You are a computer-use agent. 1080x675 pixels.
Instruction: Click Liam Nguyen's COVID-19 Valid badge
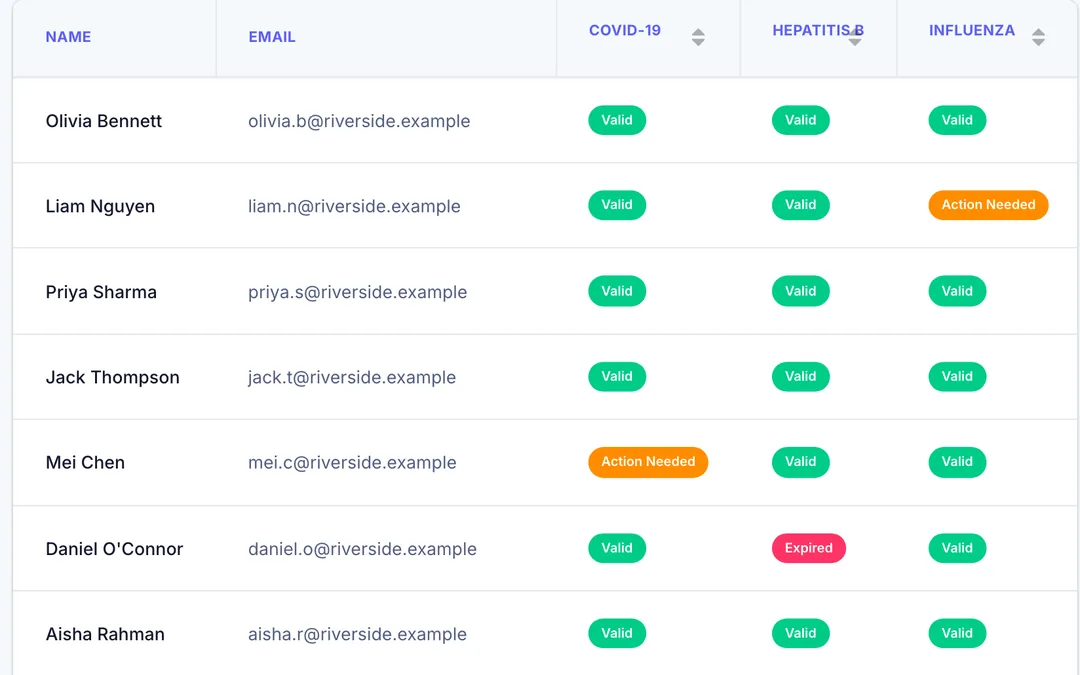point(617,205)
